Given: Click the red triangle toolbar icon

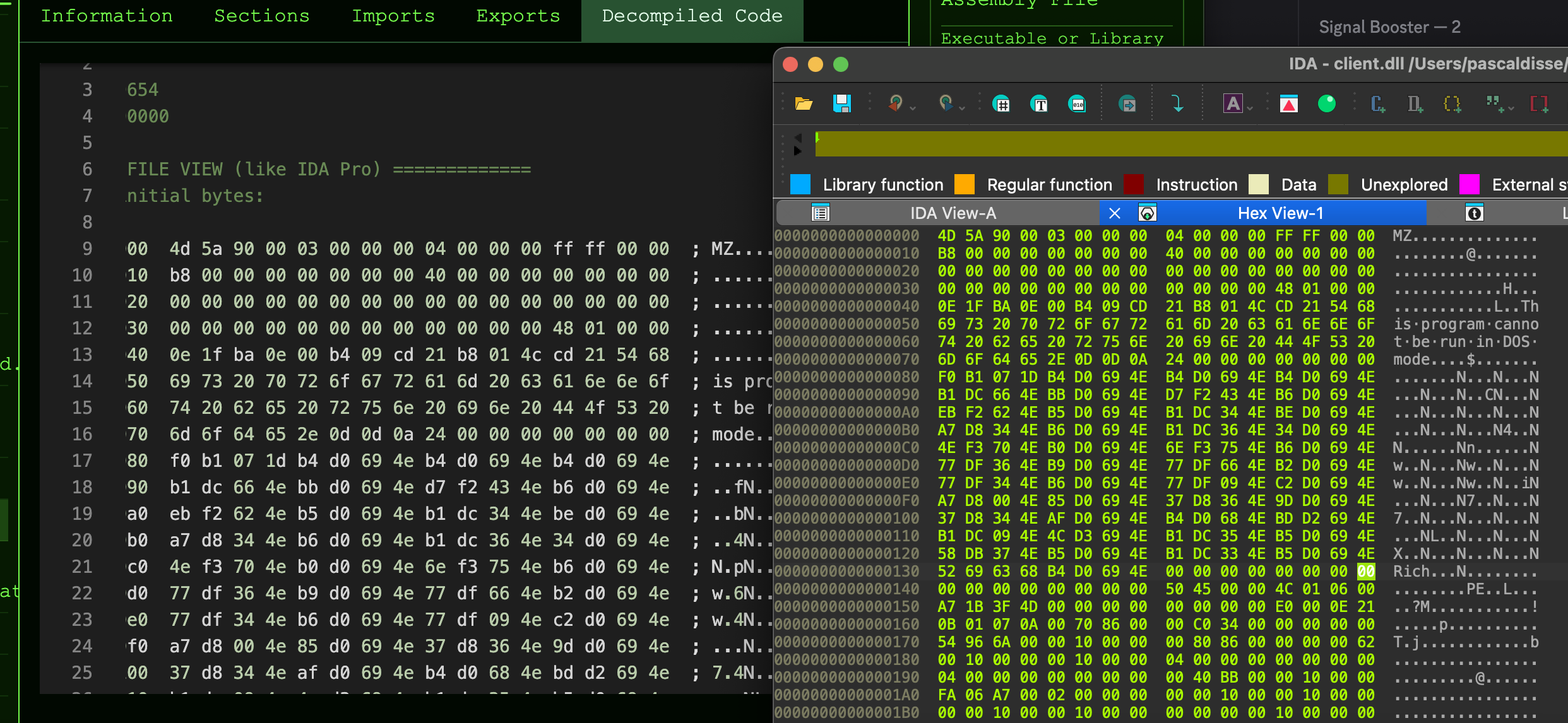Looking at the screenshot, I should pos(1288,103).
